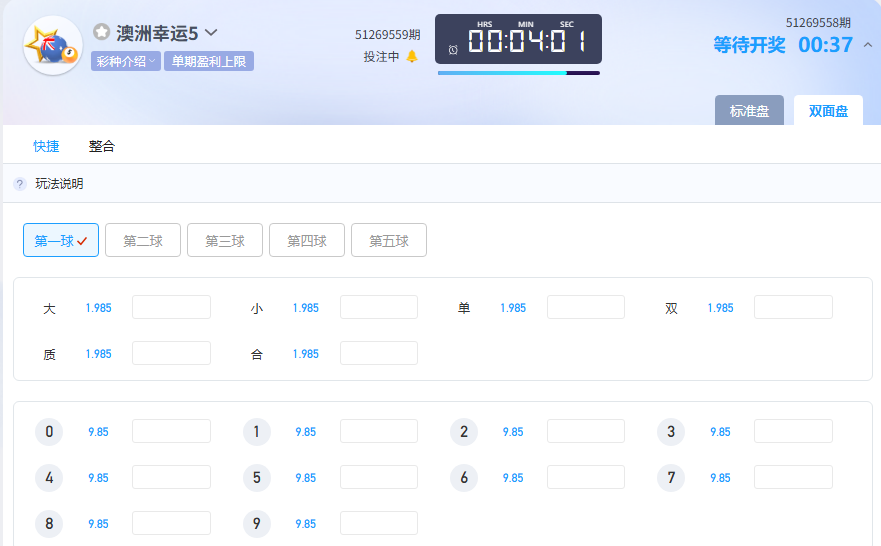The width and height of the screenshot is (881, 546).
Task: Open the 彩种介绍 dropdown
Action: pyautogui.click(x=126, y=61)
